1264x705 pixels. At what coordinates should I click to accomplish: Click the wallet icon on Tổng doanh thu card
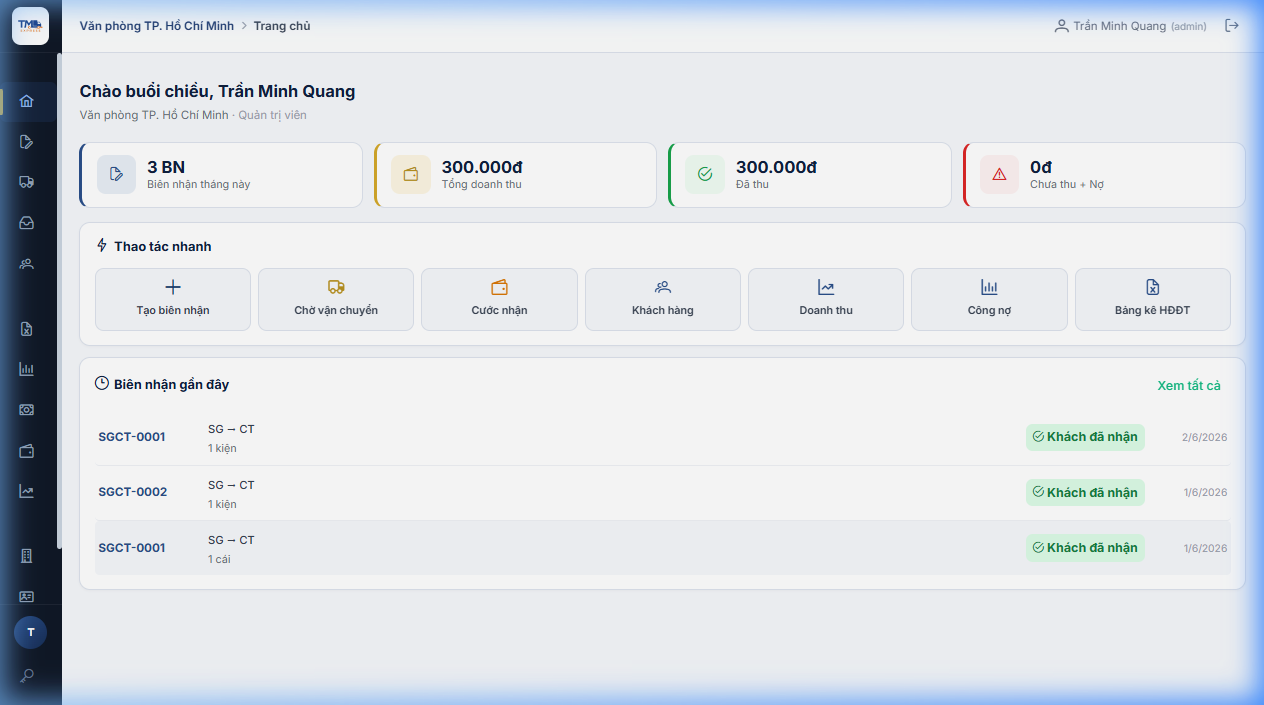pos(411,174)
